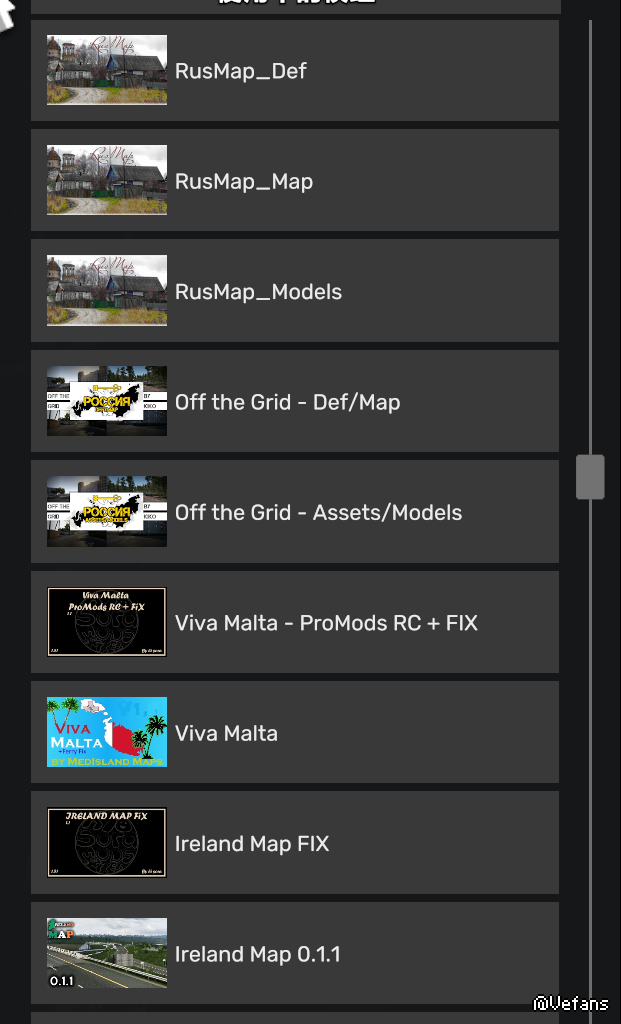This screenshot has width=621, height=1024.
Task: Click the Ireland Map 0.1.1 road thumbnail
Action: pyautogui.click(x=106, y=953)
